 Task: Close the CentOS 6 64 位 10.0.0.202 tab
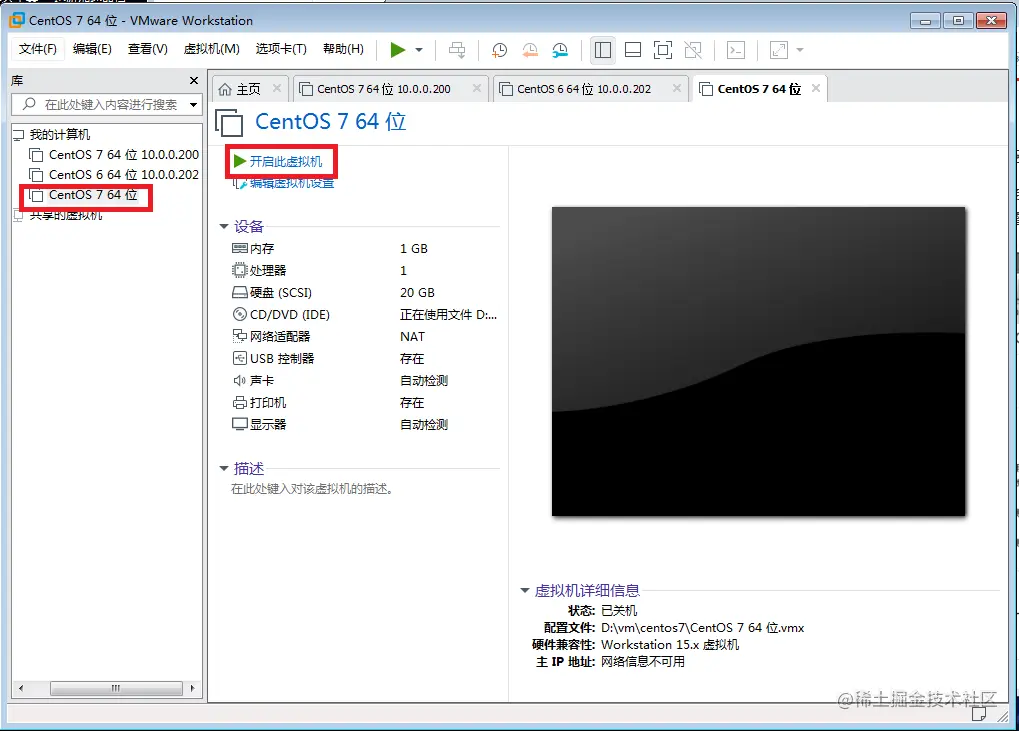click(677, 88)
